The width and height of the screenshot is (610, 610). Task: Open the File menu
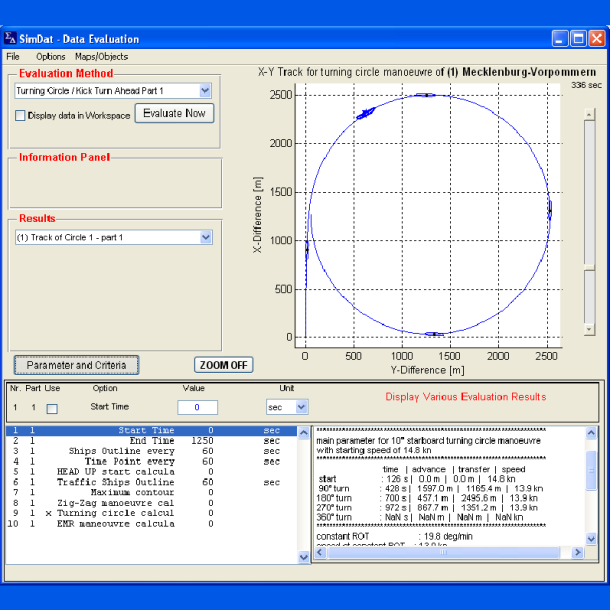point(13,57)
